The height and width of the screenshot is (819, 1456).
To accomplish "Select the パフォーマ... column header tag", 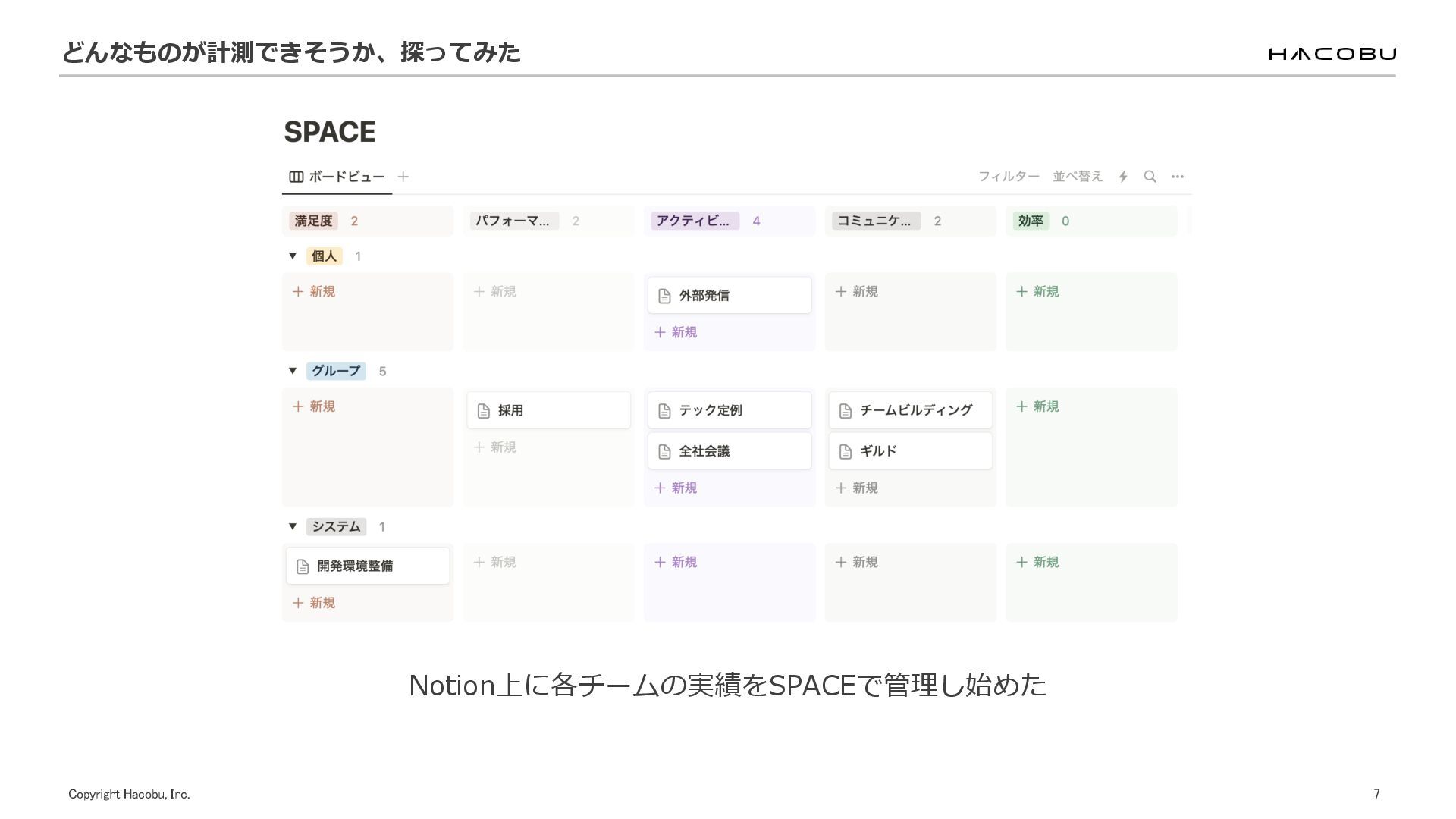I will pos(514,221).
